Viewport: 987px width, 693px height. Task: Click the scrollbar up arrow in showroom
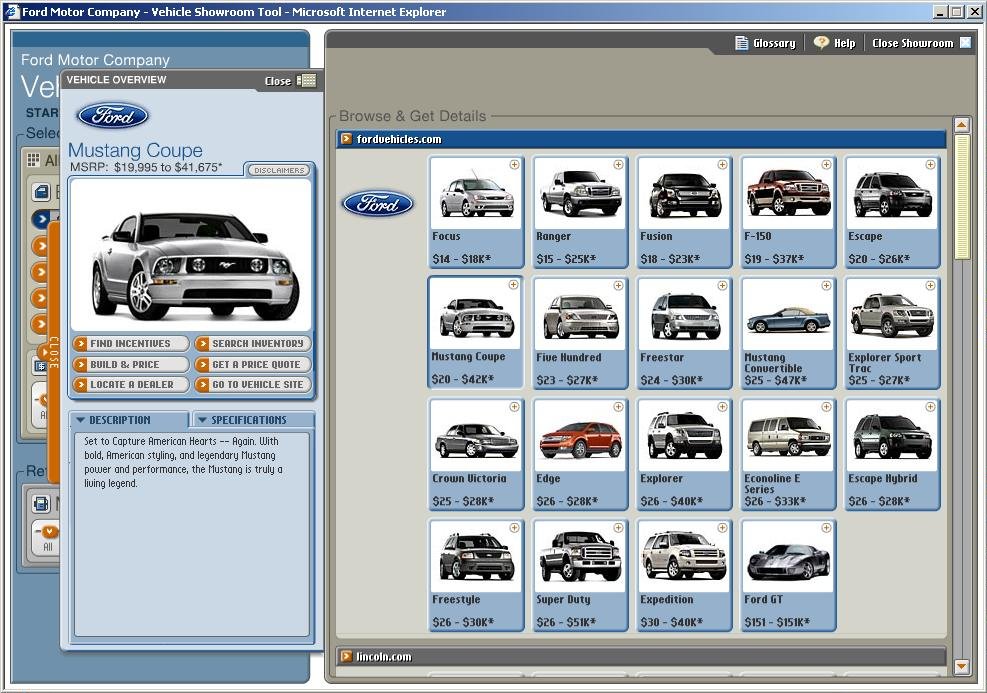click(x=961, y=125)
